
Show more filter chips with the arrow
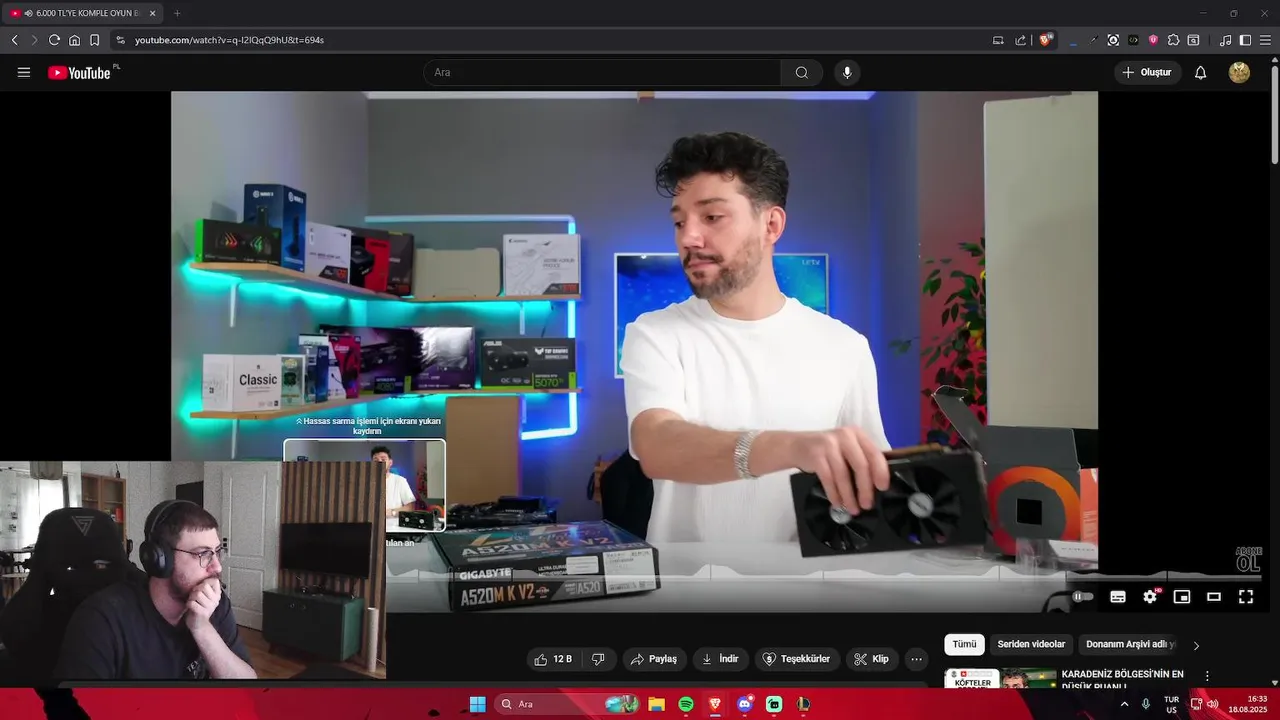(1196, 645)
